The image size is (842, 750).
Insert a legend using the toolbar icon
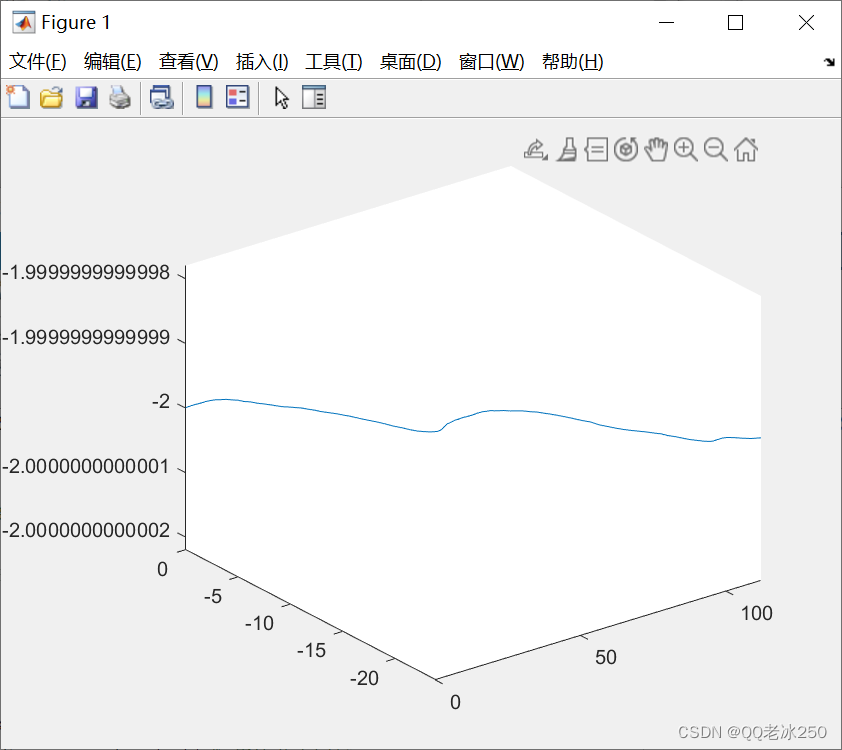(237, 98)
